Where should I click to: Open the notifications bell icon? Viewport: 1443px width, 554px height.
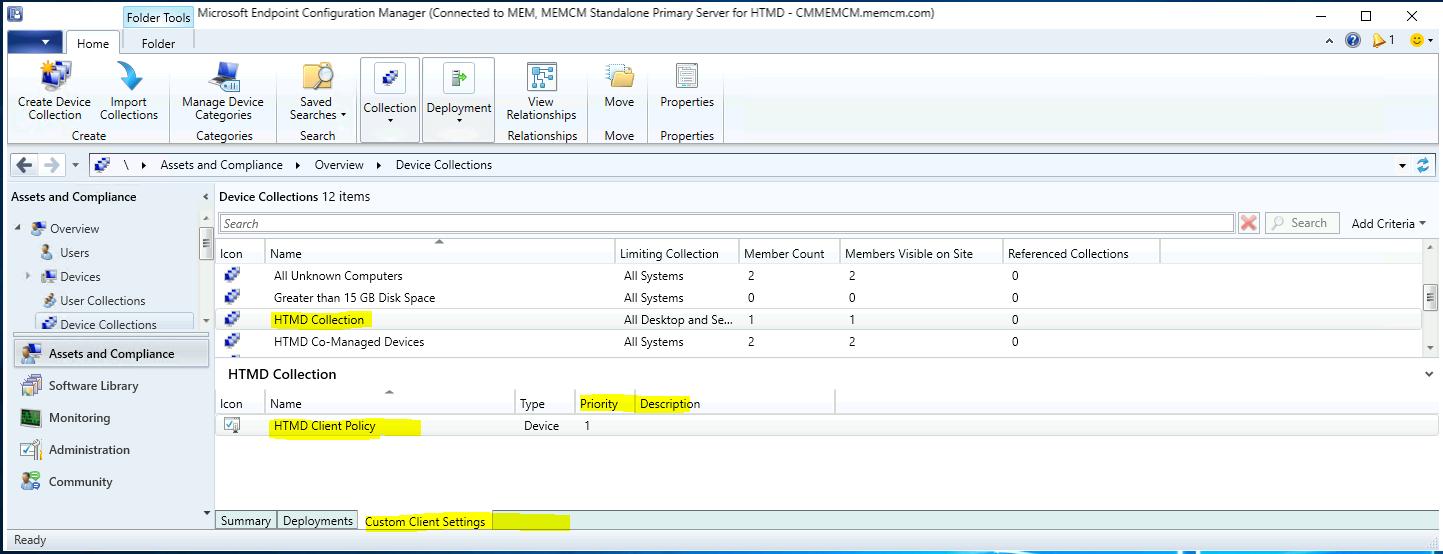tap(1380, 41)
